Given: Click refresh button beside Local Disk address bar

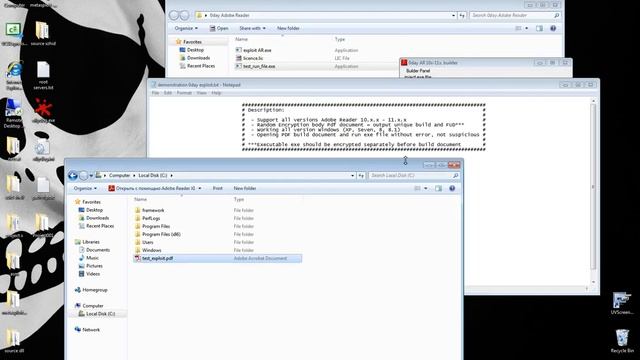Looking at the screenshot, I should point(361,176).
